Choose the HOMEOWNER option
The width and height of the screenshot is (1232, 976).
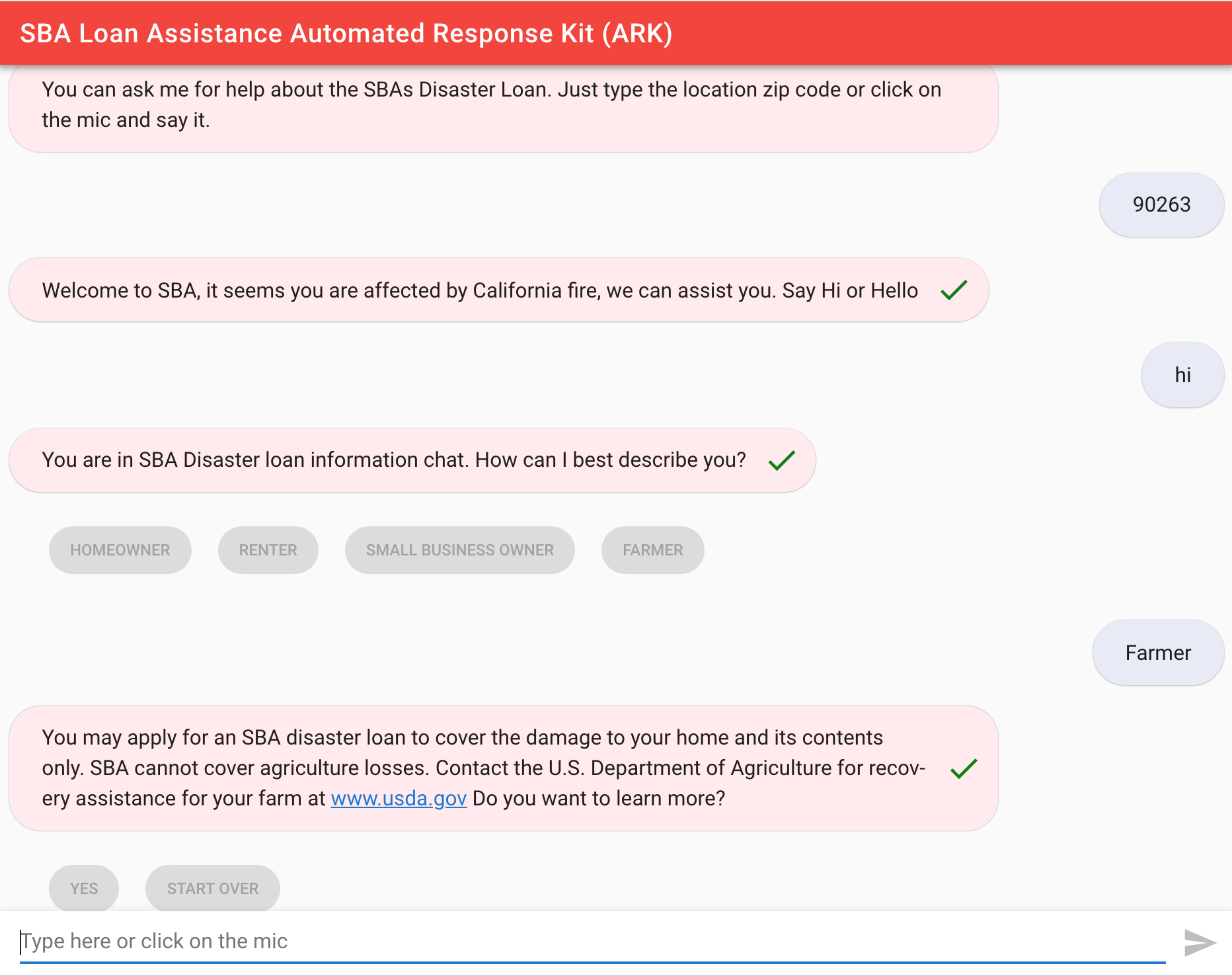pos(120,550)
